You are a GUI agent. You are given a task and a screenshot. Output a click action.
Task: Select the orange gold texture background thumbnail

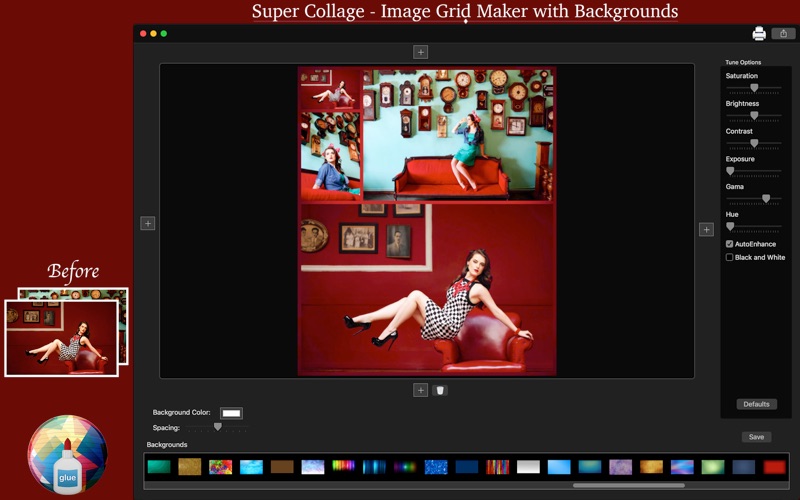[x=651, y=466]
